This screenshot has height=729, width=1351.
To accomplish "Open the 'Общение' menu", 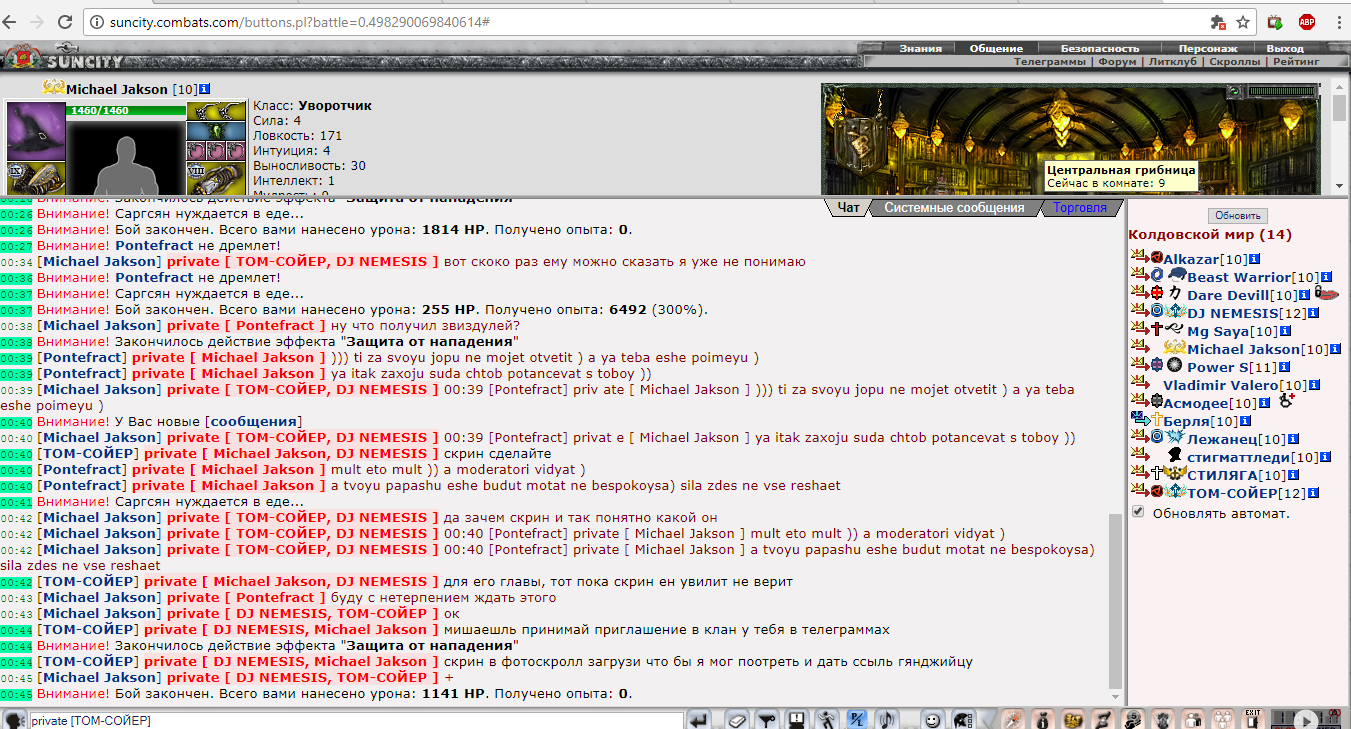I will tap(995, 48).
